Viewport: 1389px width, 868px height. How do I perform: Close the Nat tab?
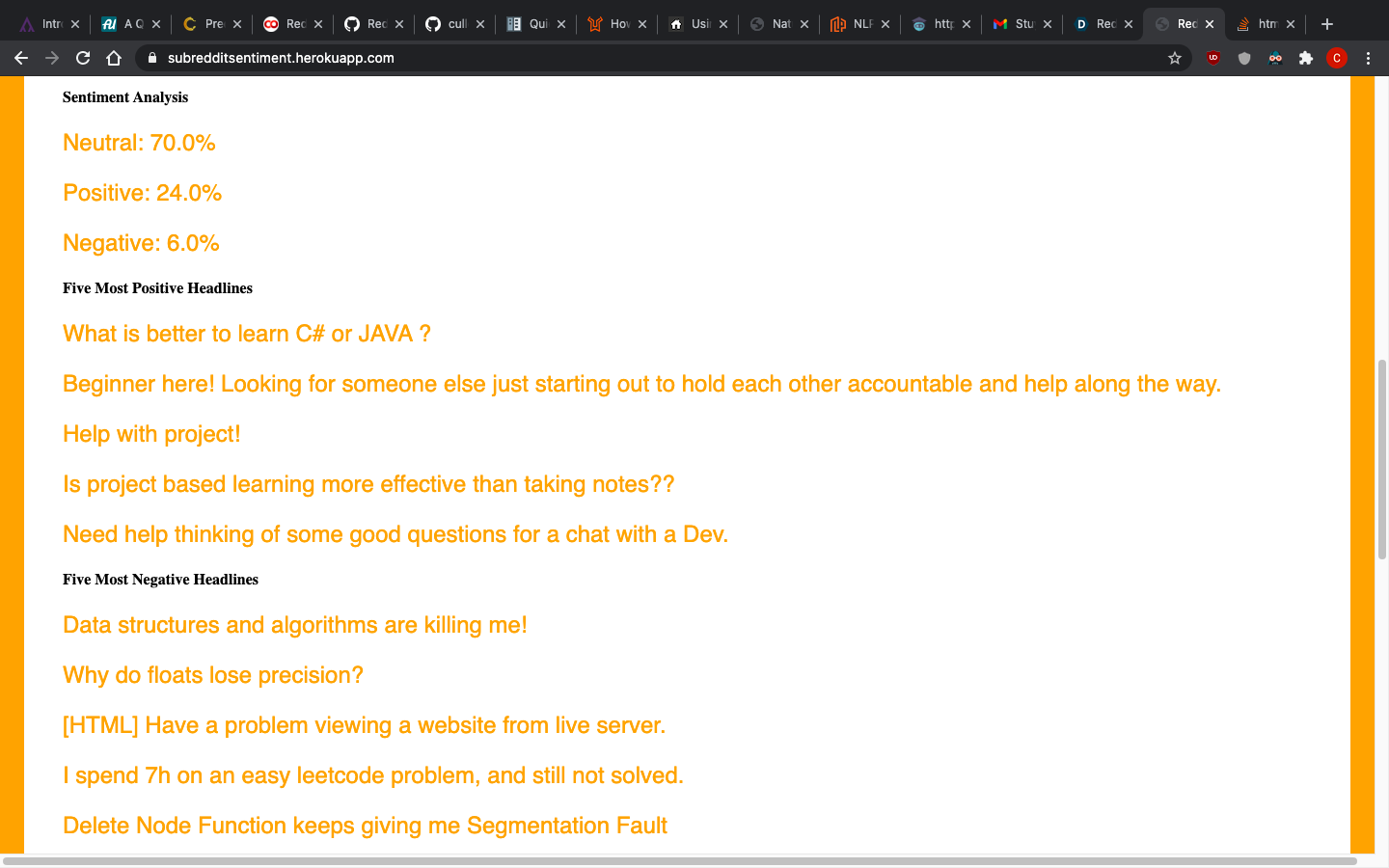point(804,24)
